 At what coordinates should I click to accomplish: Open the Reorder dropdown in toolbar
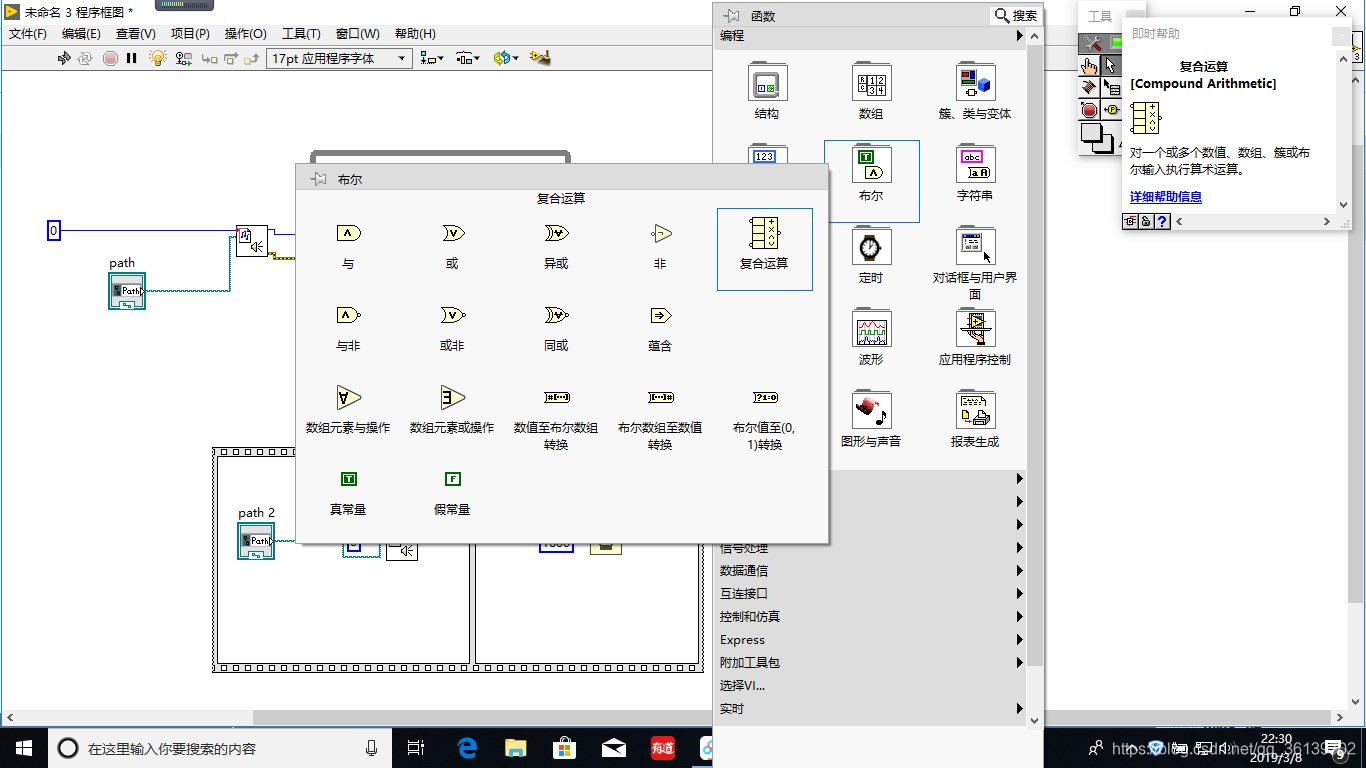pyautogui.click(x=505, y=58)
